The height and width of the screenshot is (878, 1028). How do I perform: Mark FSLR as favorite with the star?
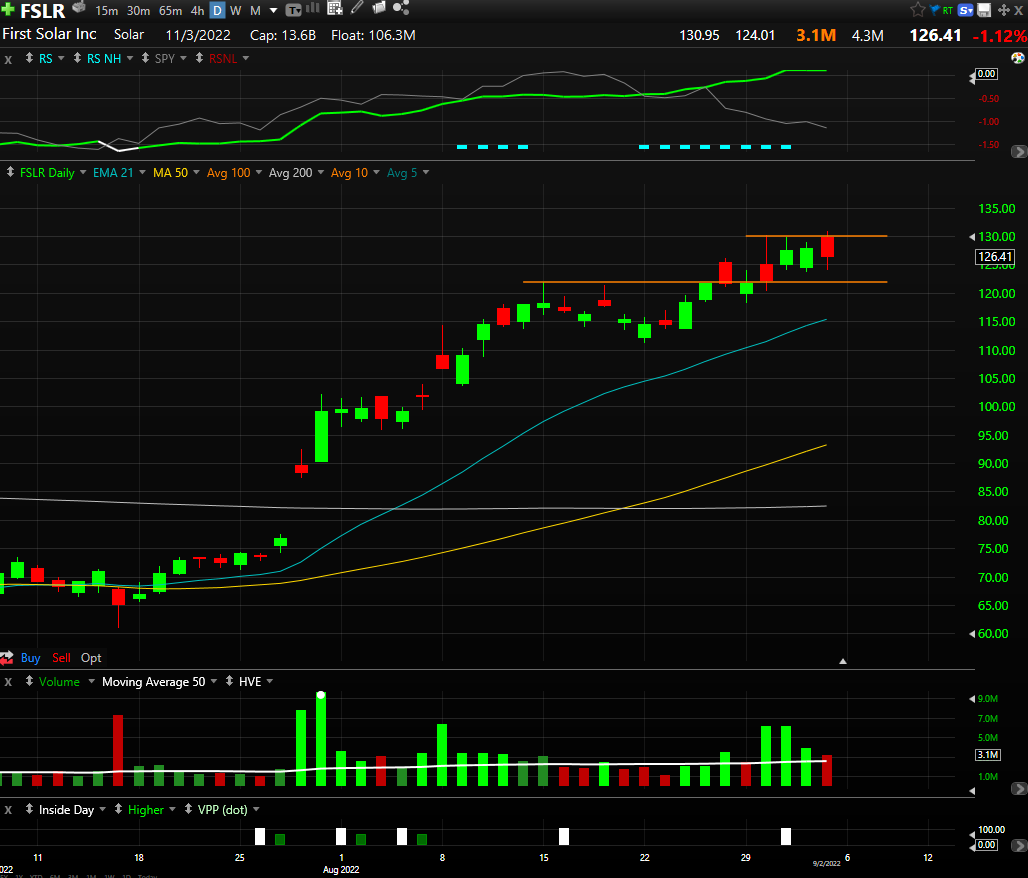pos(918,10)
